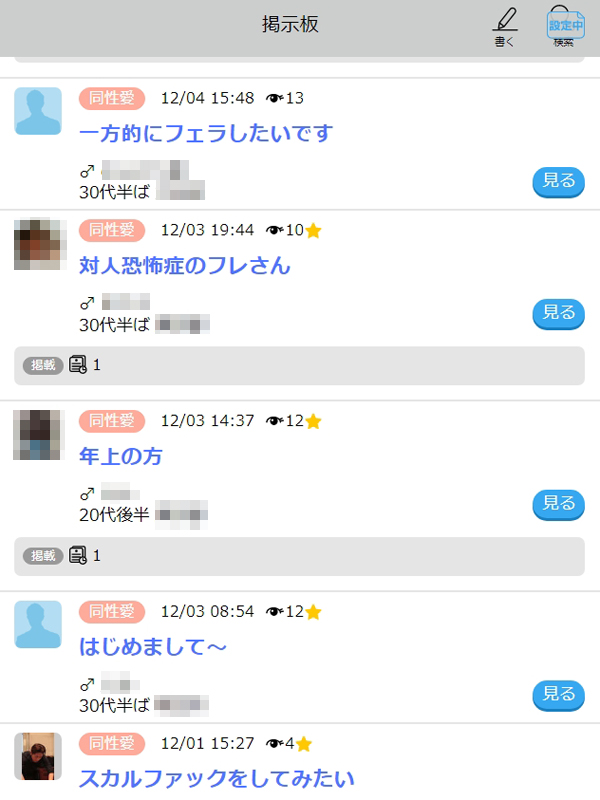Image resolution: width=600 pixels, height=800 pixels.
Task: Open the post titled 対人恐怖症のフレさん
Action: (185, 265)
